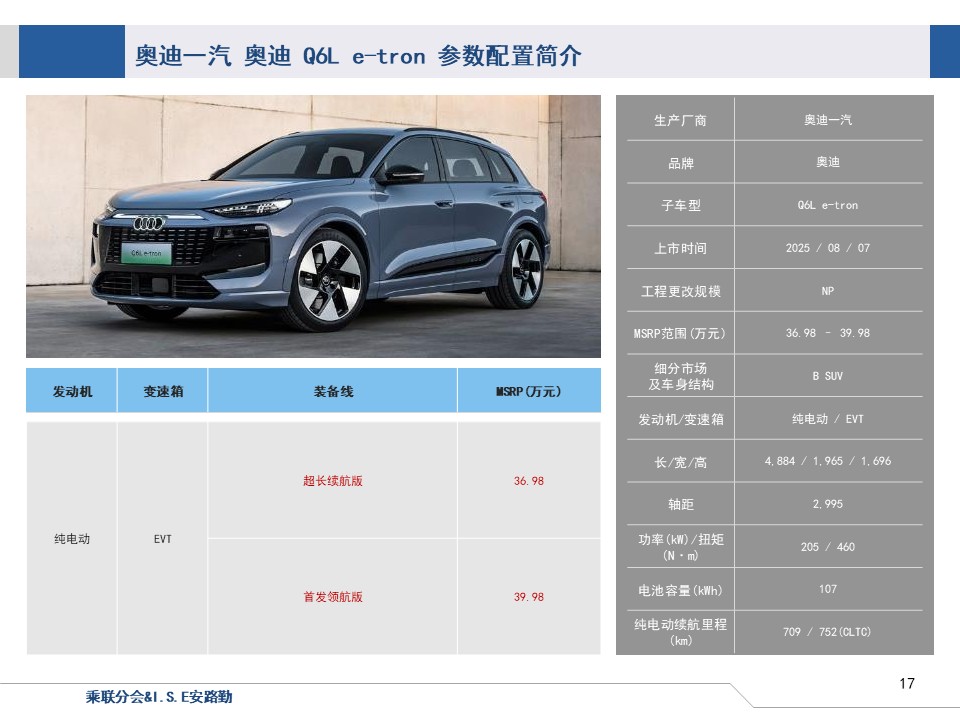Click the 39.98 price in trim table
Screen dimensions: 960x720
coord(528,596)
